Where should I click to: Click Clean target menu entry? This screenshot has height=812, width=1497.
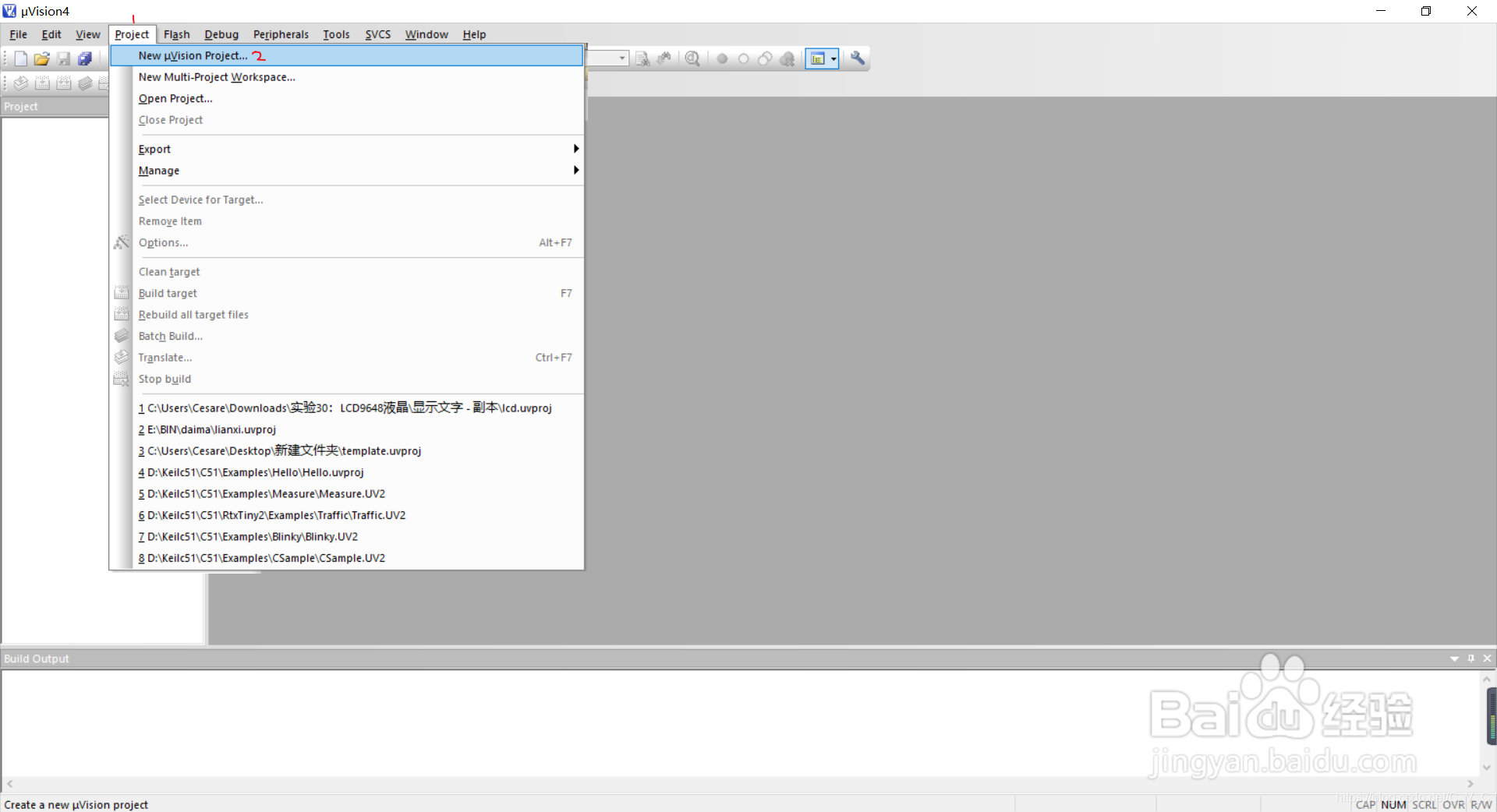coord(347,272)
